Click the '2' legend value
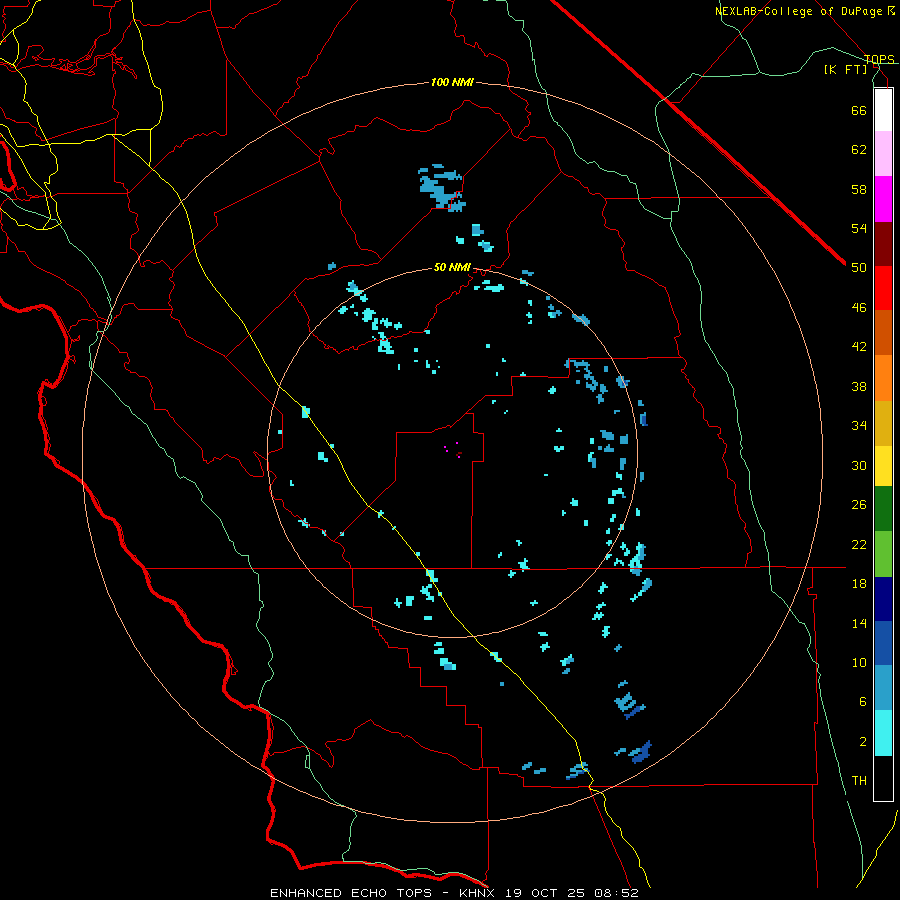This screenshot has height=900, width=900. [863, 742]
